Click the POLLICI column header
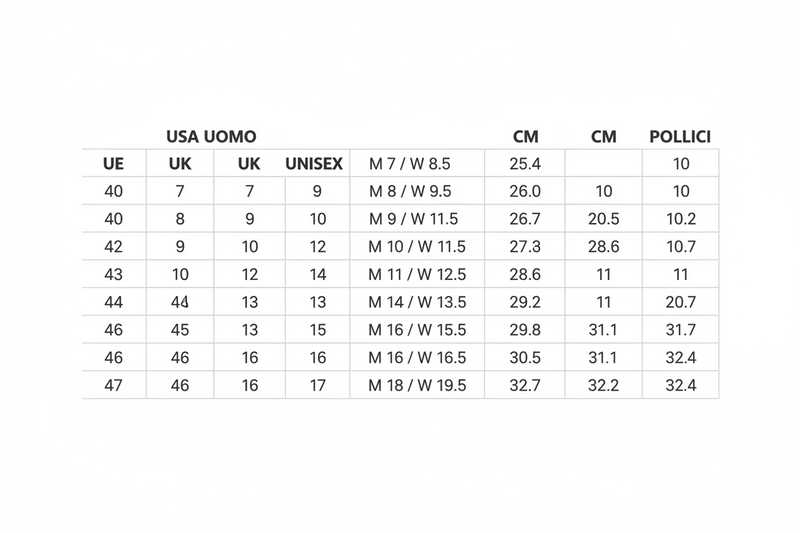Image resolution: width=800 pixels, height=533 pixels. pyautogui.click(x=680, y=136)
